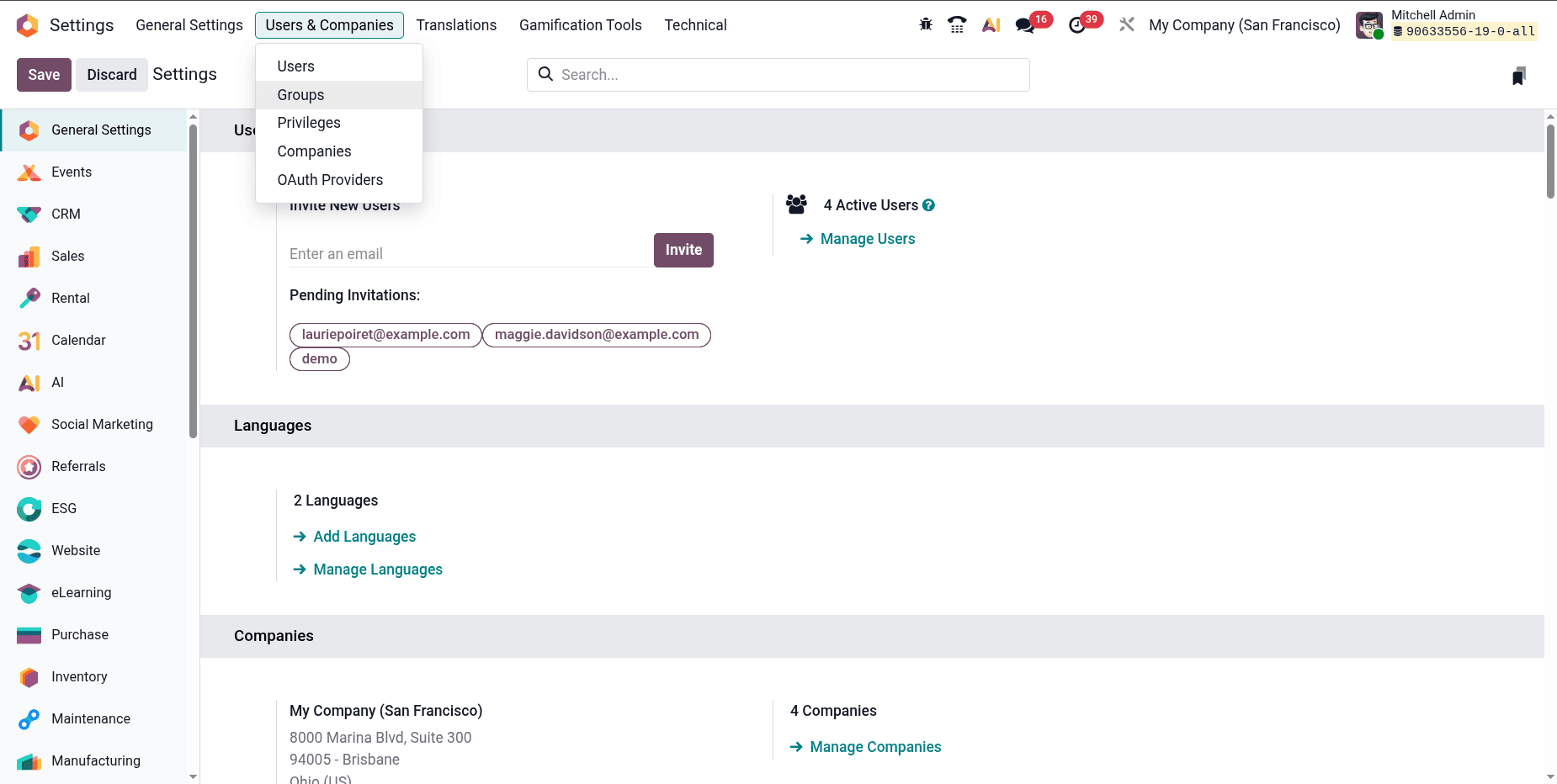
Task: Click the Save button
Action: coord(44,74)
